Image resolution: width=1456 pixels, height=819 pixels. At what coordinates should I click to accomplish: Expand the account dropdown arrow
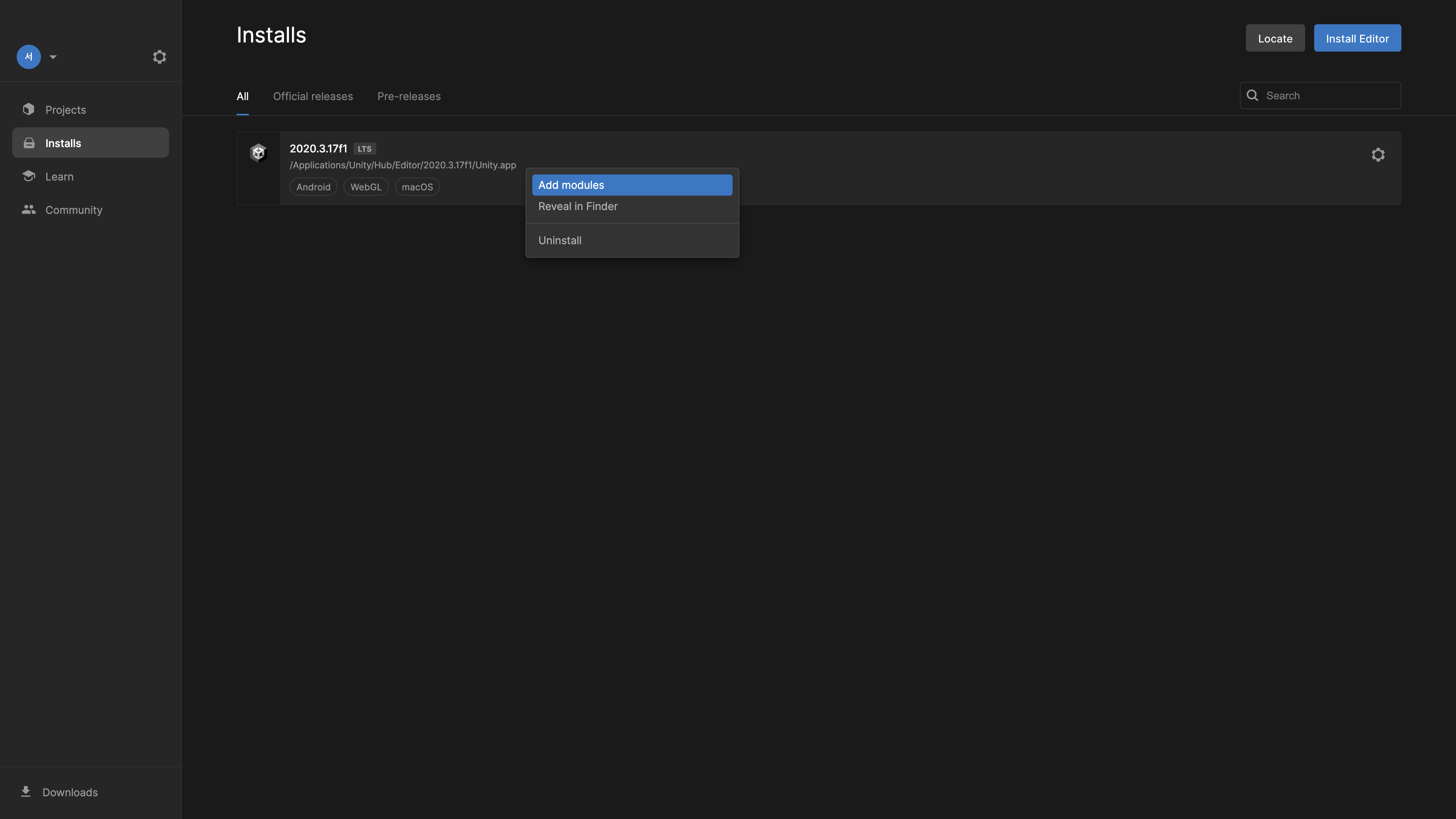[x=53, y=56]
